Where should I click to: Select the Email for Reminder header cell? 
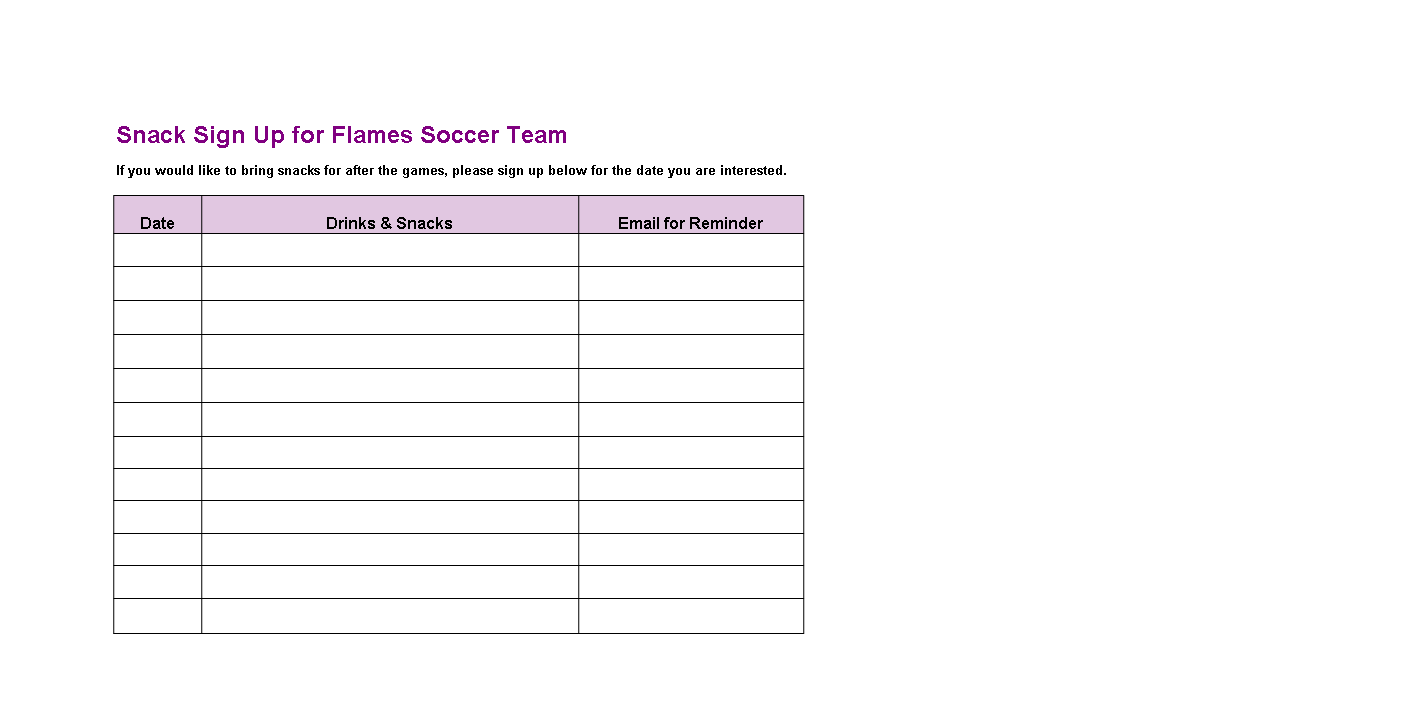(x=691, y=215)
